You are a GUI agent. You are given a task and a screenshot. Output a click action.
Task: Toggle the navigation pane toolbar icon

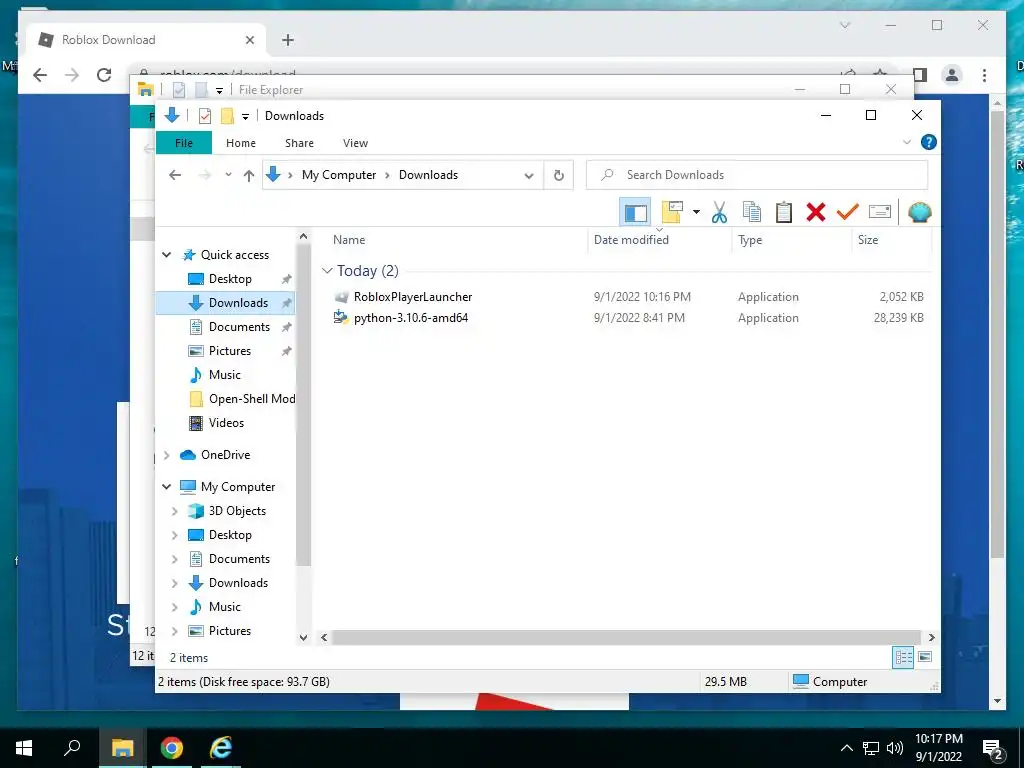635,212
